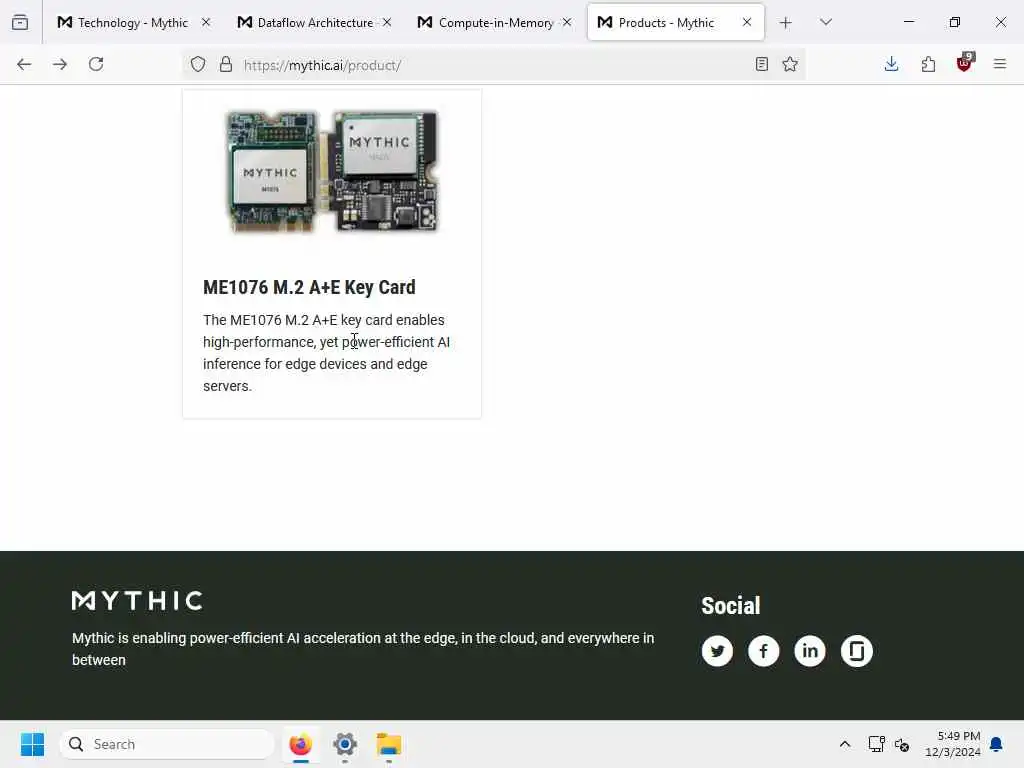The image size is (1024, 768).
Task: Close the Dataflow Architecture tab
Action: click(x=387, y=22)
